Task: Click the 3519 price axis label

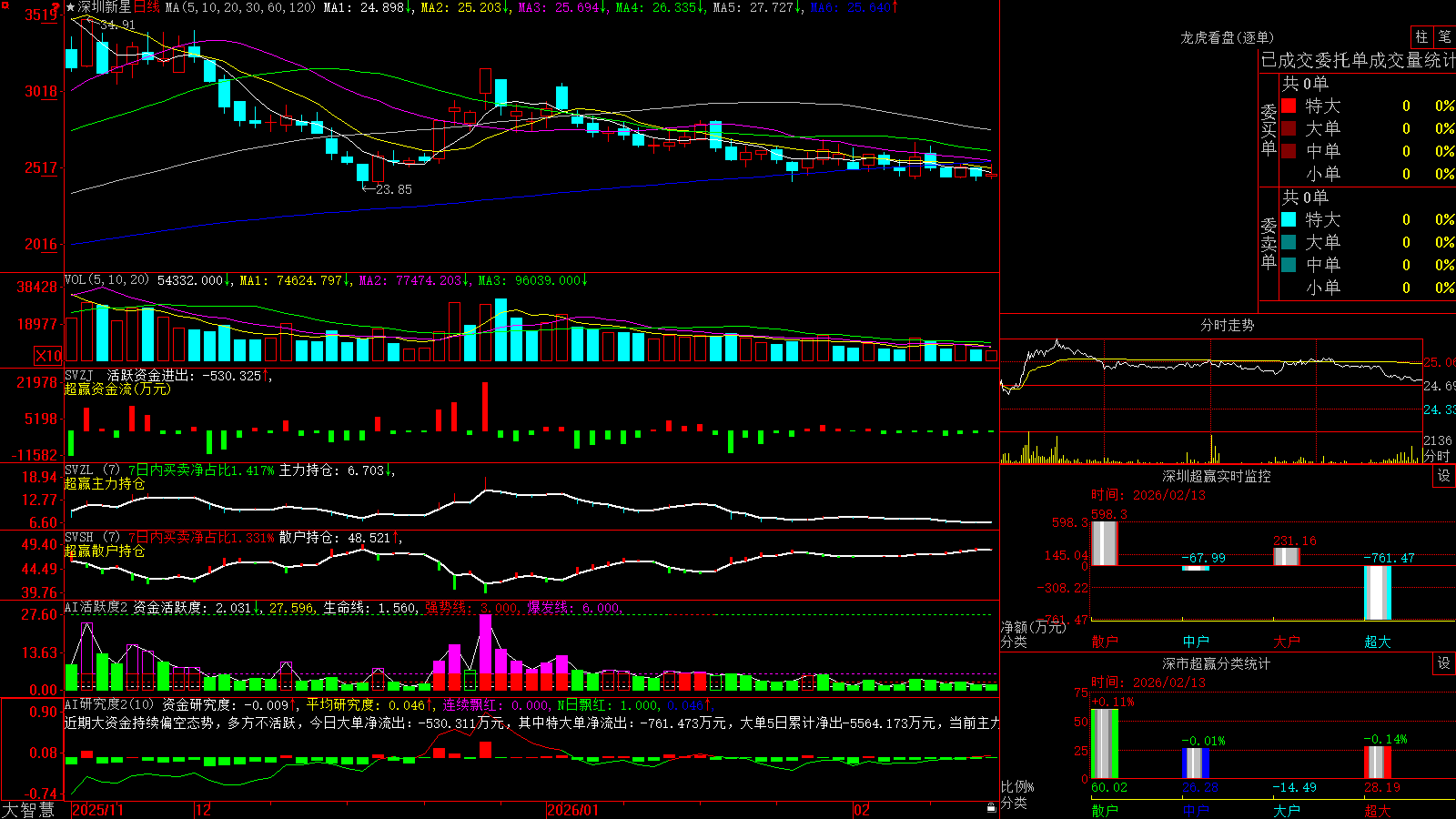Action: point(41,15)
